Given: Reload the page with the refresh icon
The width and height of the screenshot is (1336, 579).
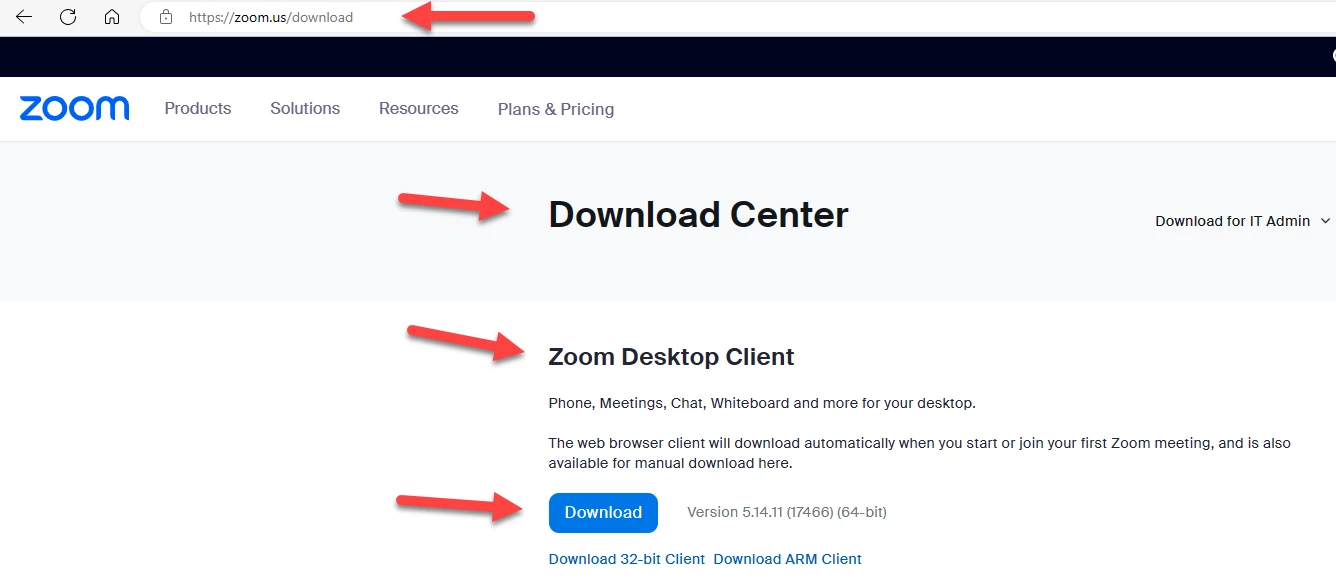Looking at the screenshot, I should (68, 17).
